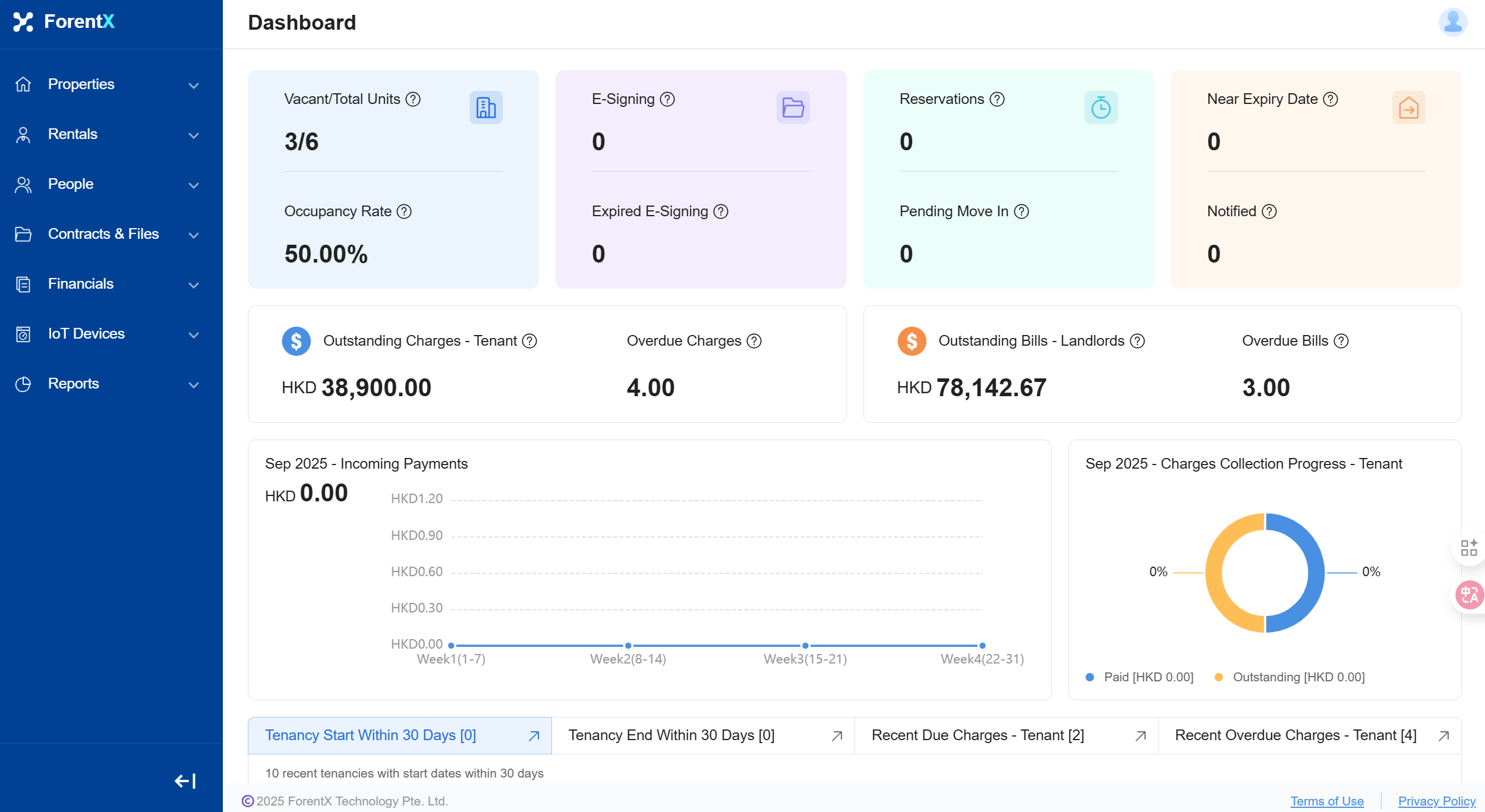Click Occupancy Rate help question mark
The height and width of the screenshot is (812, 1485).
404,211
